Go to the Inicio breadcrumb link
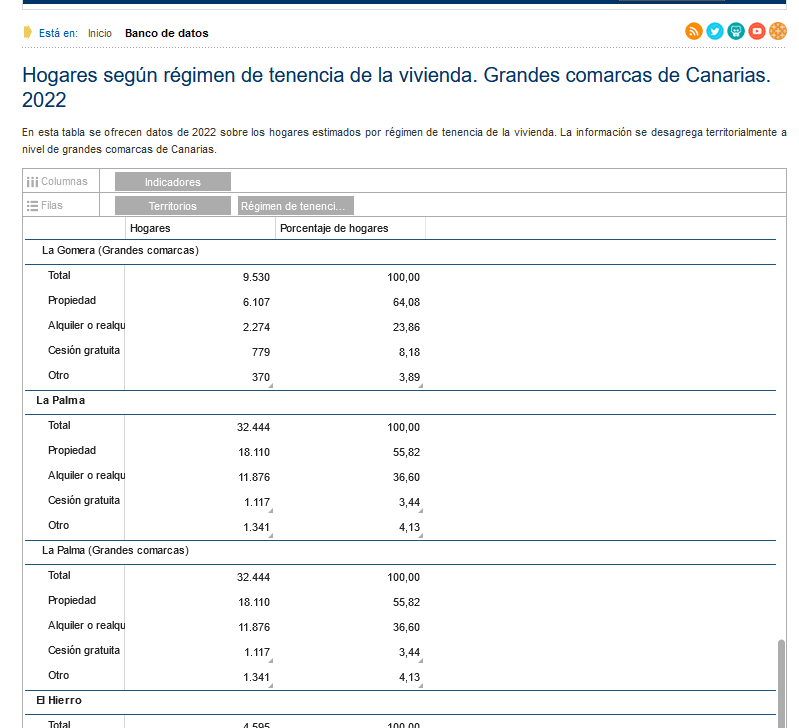The height and width of the screenshot is (728, 799). point(100,33)
